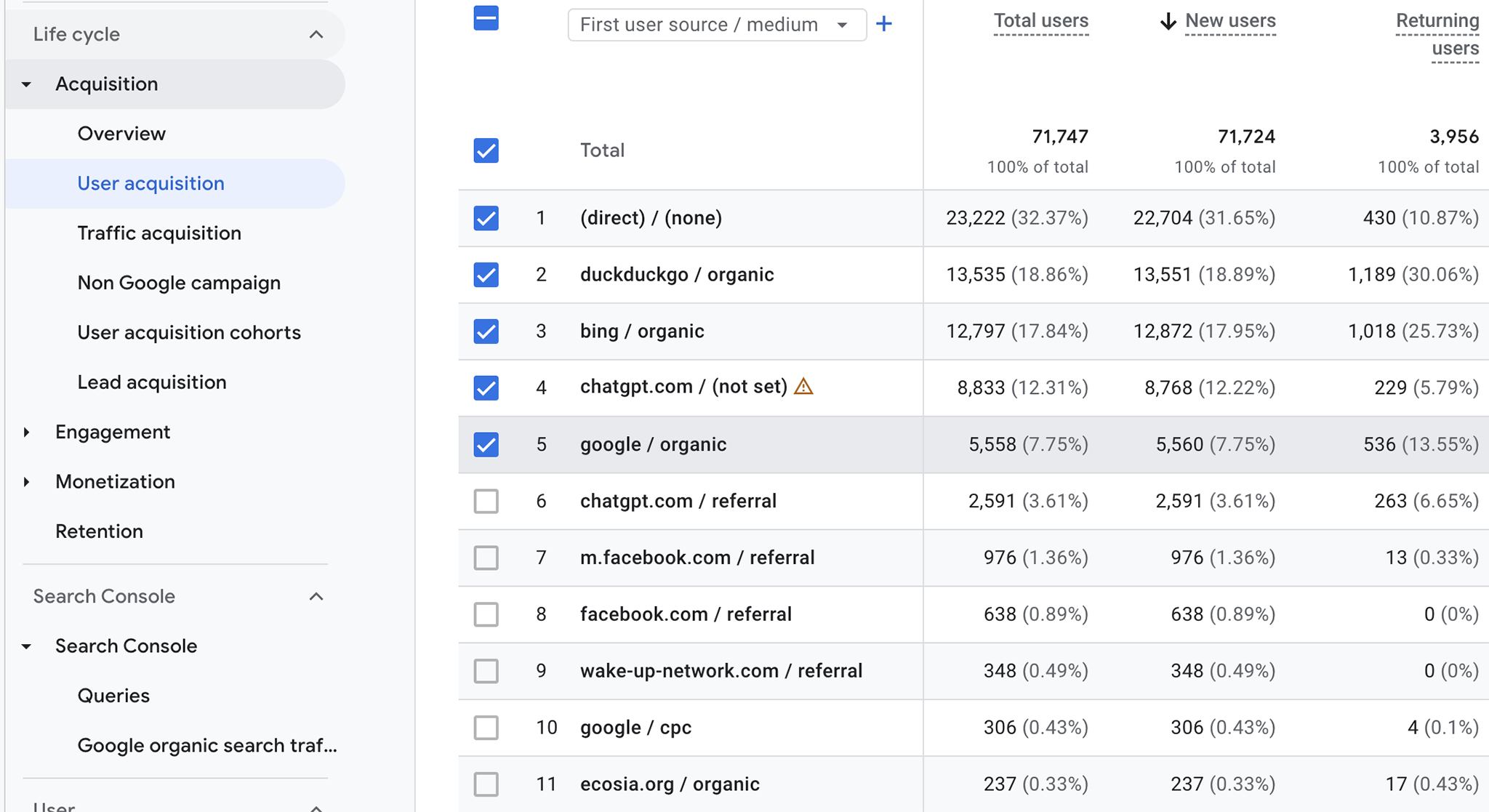
Task: Uncheck the chatgpt.com / (not set) checkbox
Action: pyautogui.click(x=486, y=388)
